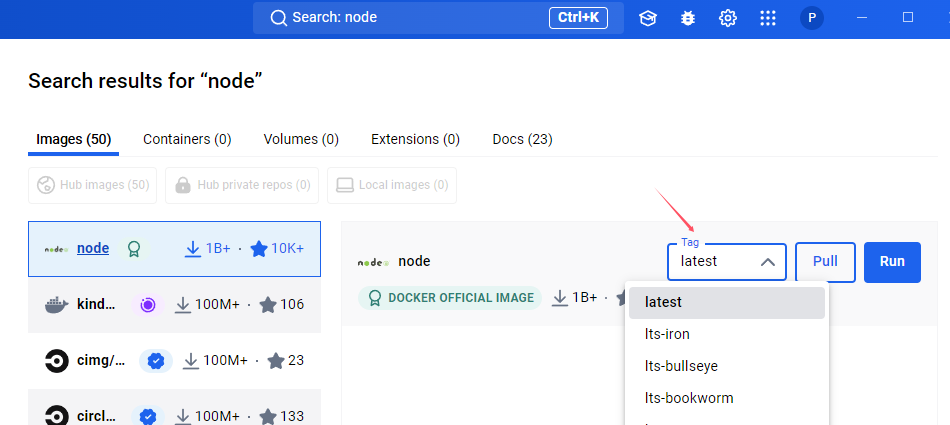Switch to the Docs (23) tab

tap(522, 139)
